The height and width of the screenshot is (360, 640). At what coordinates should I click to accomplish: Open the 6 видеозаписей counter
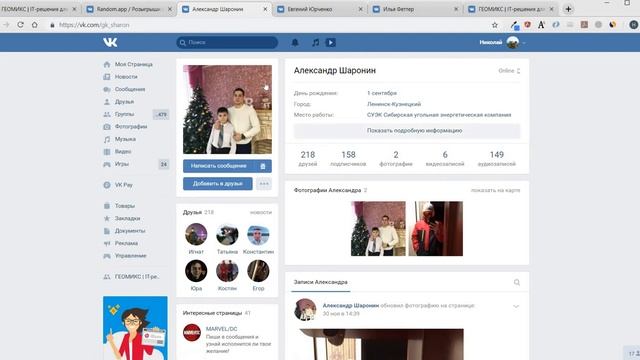point(445,158)
